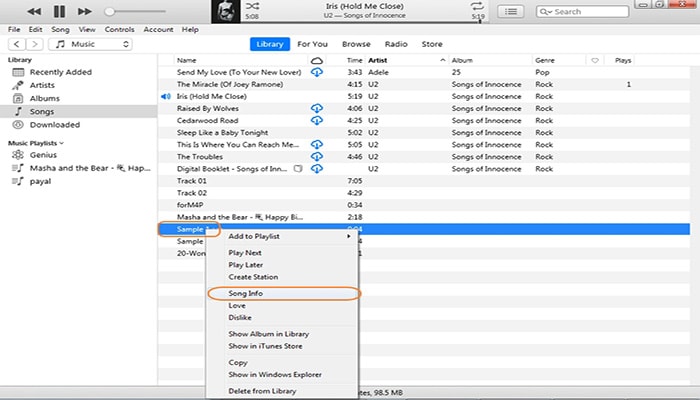Toggle shuffle mode
Viewport: 700px width, 400px height.
tap(252, 6)
